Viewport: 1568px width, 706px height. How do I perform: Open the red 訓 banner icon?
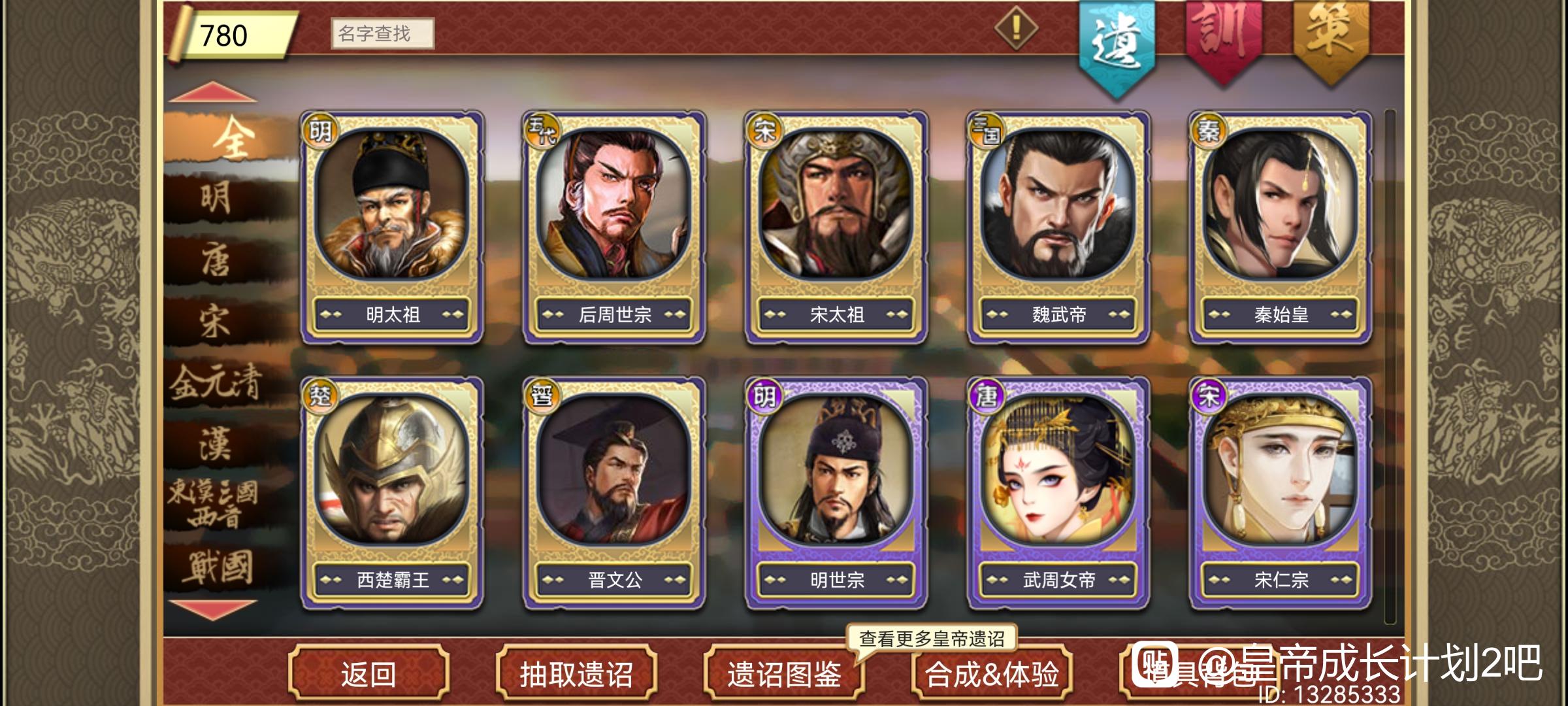click(x=1224, y=41)
